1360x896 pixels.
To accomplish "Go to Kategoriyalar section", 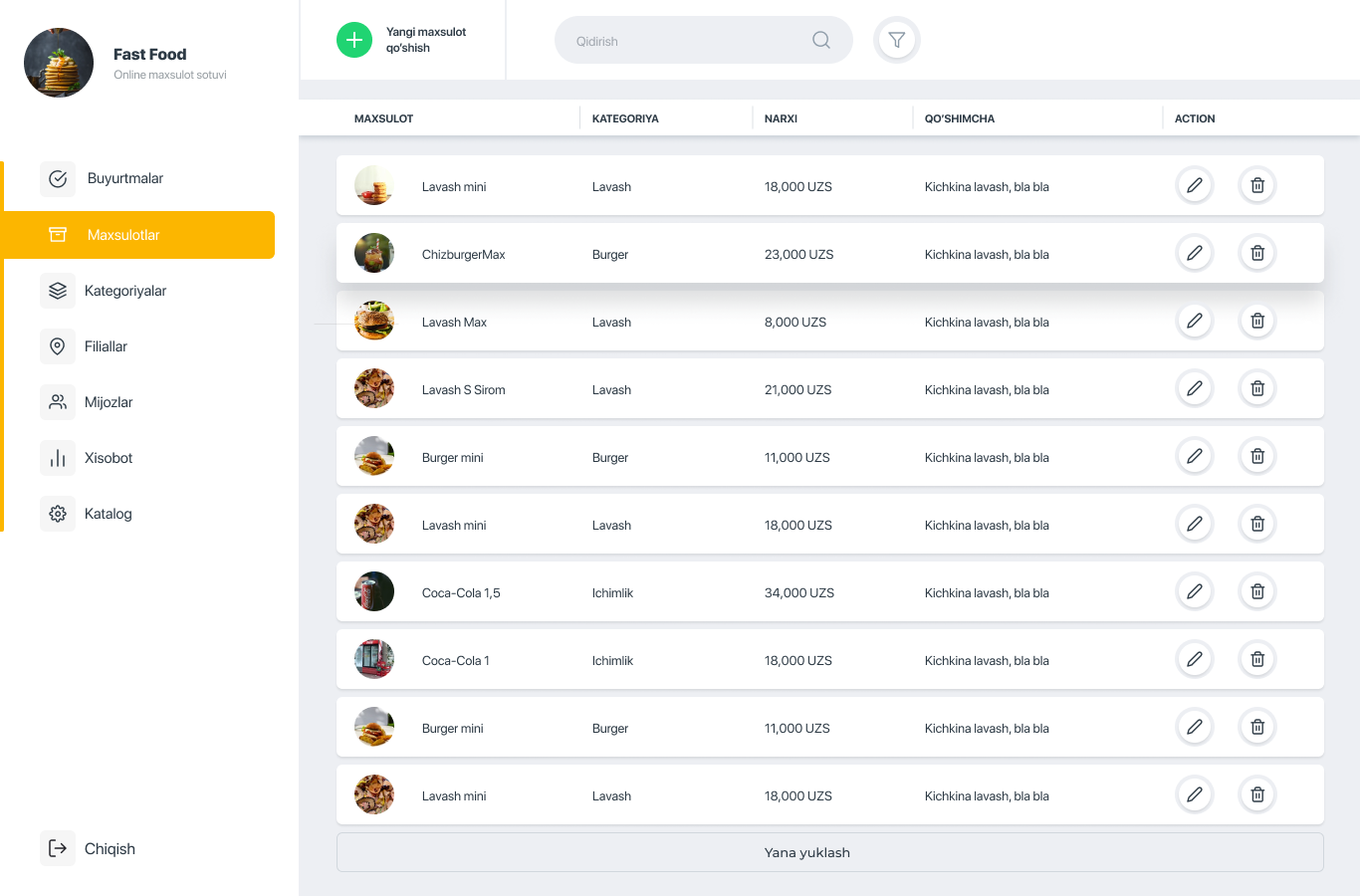I will (x=124, y=291).
